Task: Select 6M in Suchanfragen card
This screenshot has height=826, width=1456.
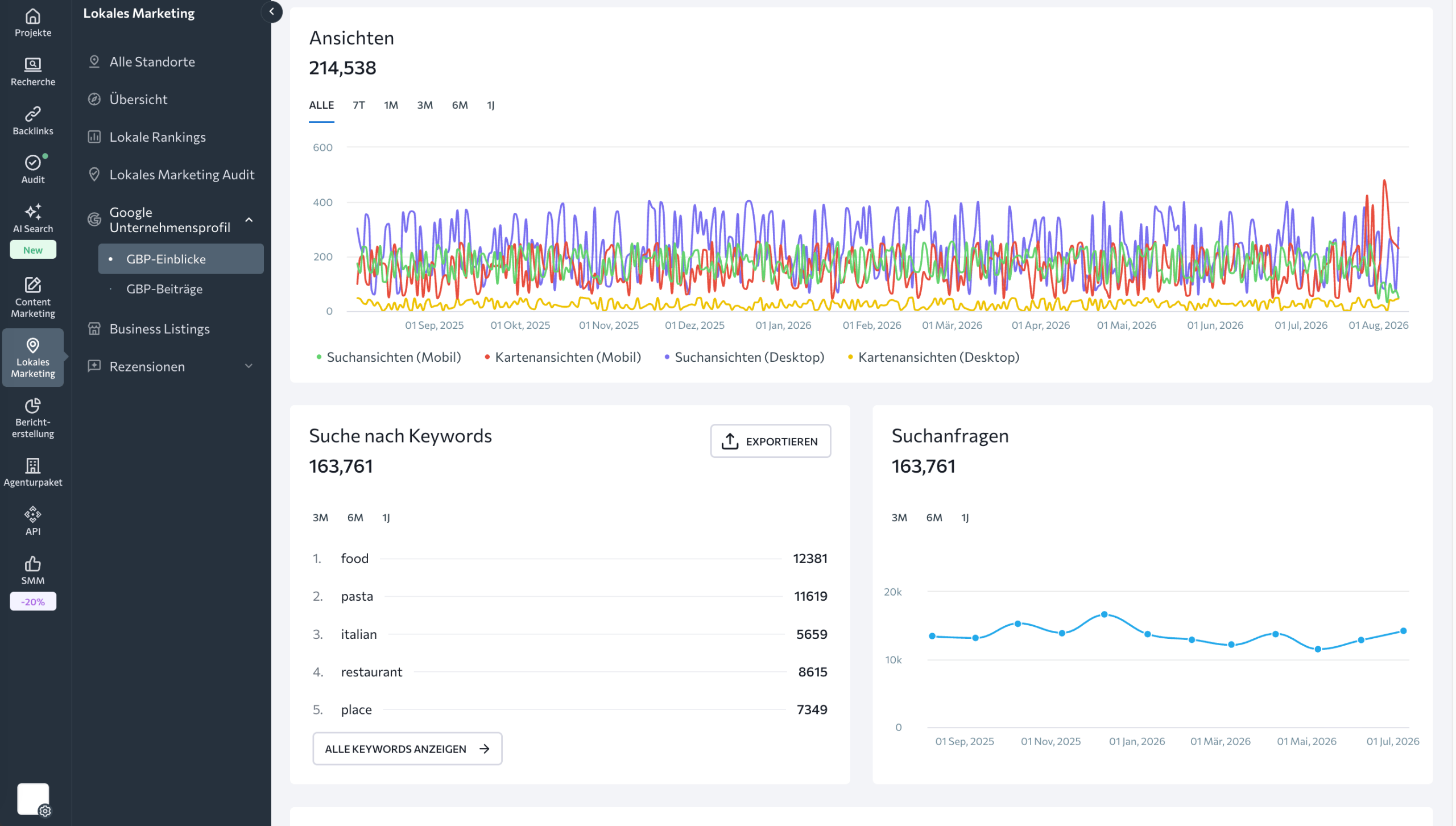Action: click(x=934, y=518)
